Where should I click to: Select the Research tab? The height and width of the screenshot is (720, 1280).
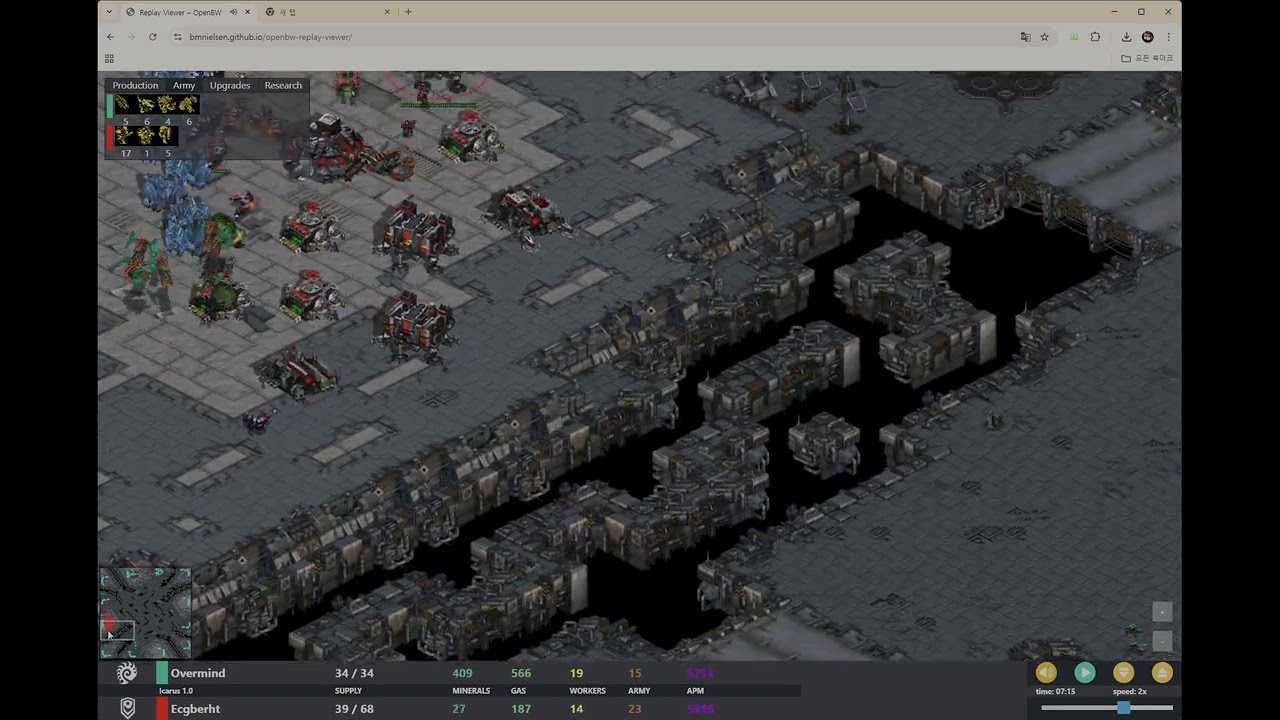coord(283,86)
